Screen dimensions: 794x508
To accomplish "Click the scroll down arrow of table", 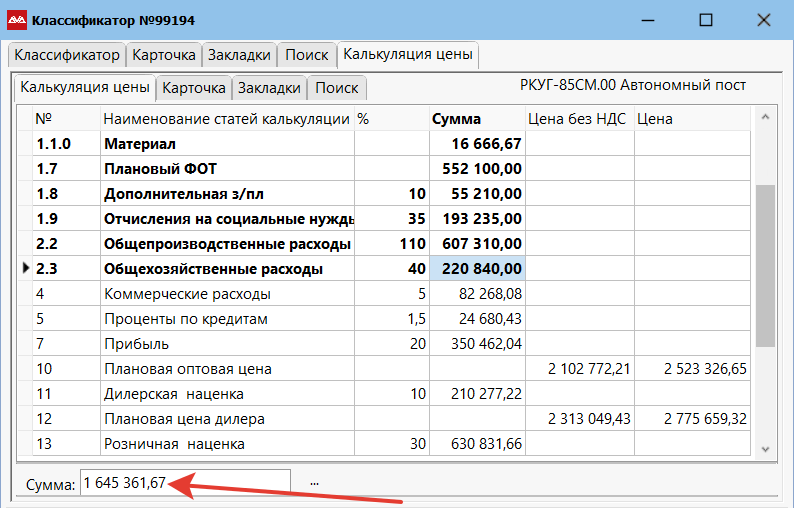I will tap(765, 449).
